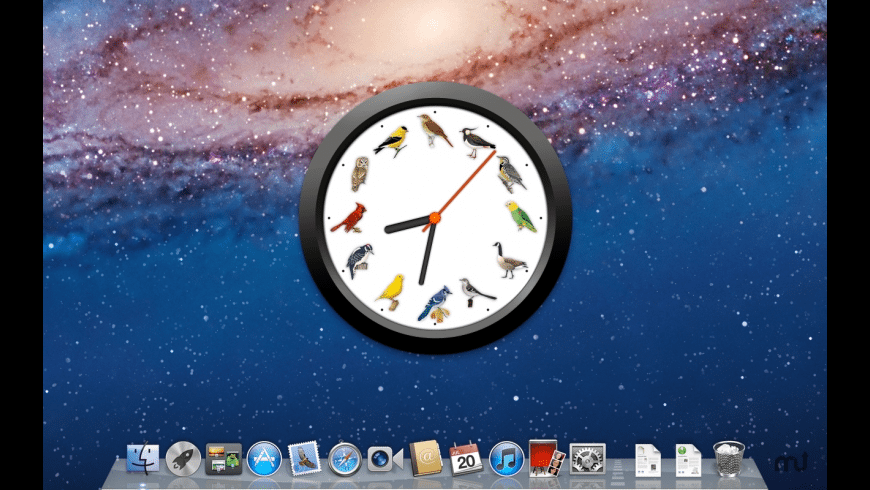The image size is (870, 490).
Task: Launch iTunes music note icon
Action: pyautogui.click(x=507, y=459)
